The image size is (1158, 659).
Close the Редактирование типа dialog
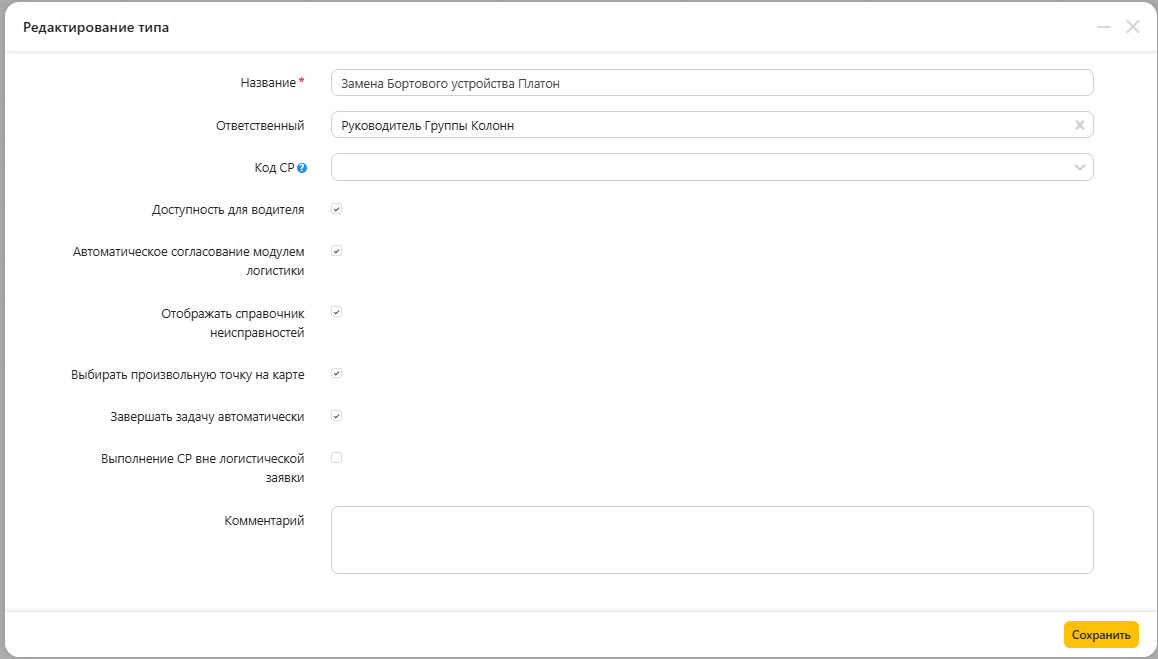[1133, 27]
